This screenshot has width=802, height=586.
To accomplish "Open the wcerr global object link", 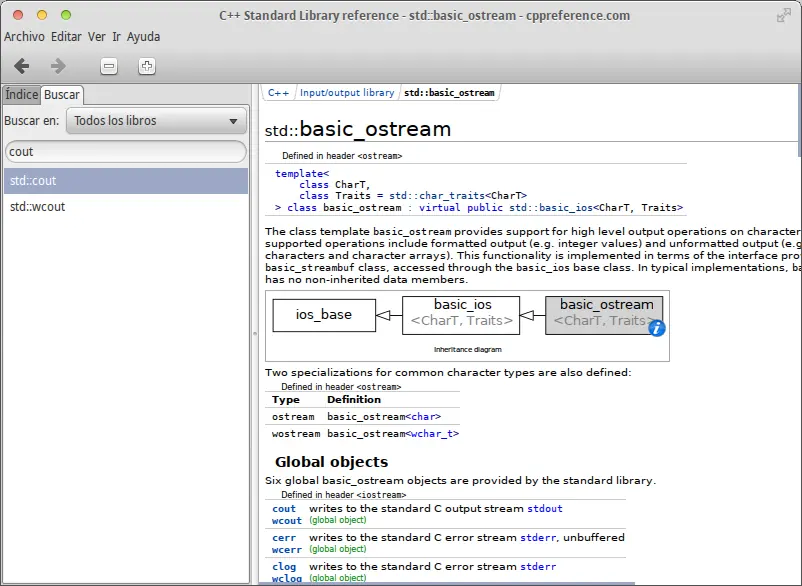I will (x=287, y=550).
